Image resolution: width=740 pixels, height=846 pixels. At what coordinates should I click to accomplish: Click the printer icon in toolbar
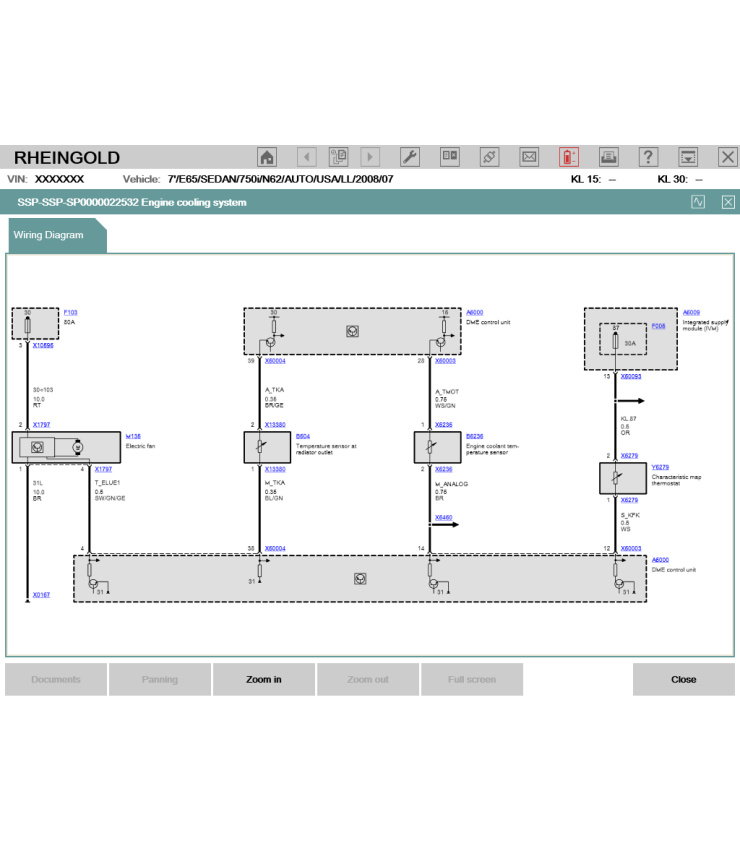[x=608, y=157]
